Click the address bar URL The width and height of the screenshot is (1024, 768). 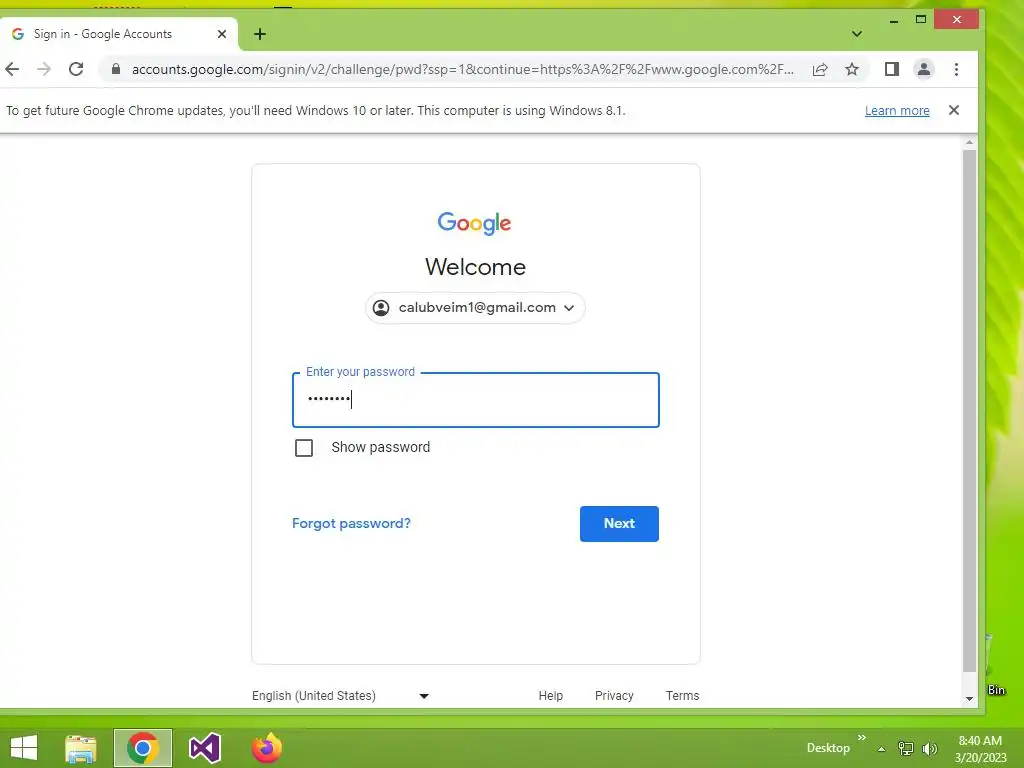tap(462, 69)
